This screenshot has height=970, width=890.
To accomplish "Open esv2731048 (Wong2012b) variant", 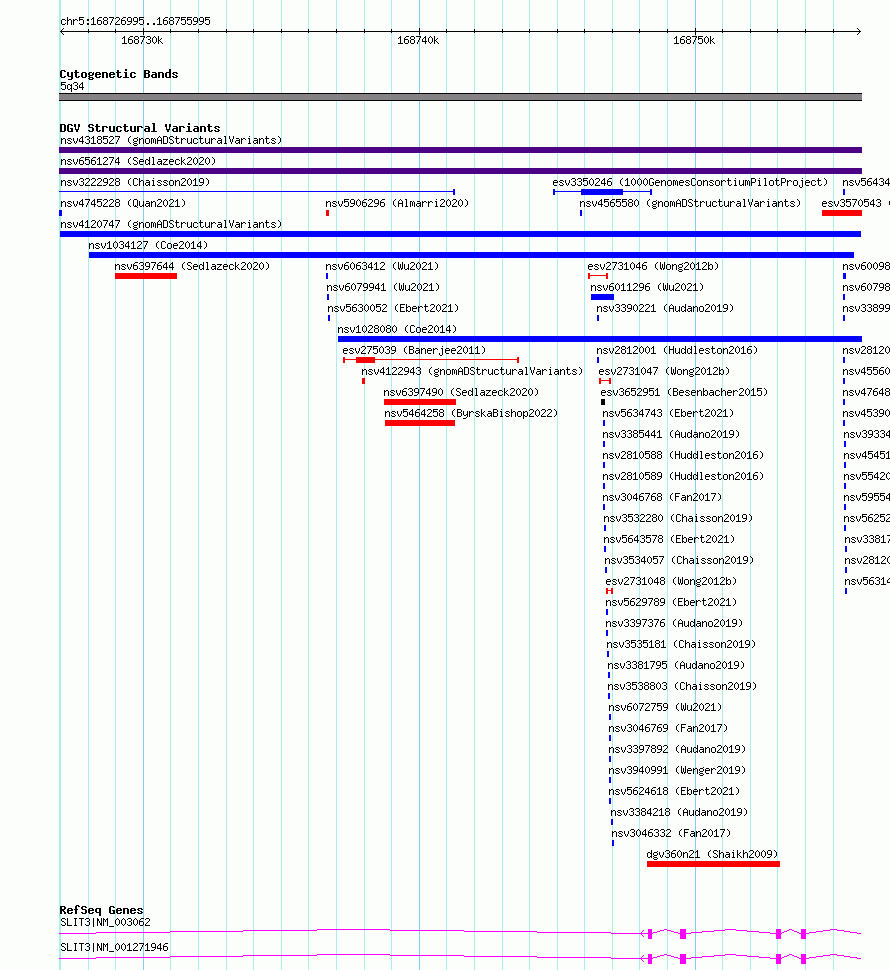I will [671, 582].
